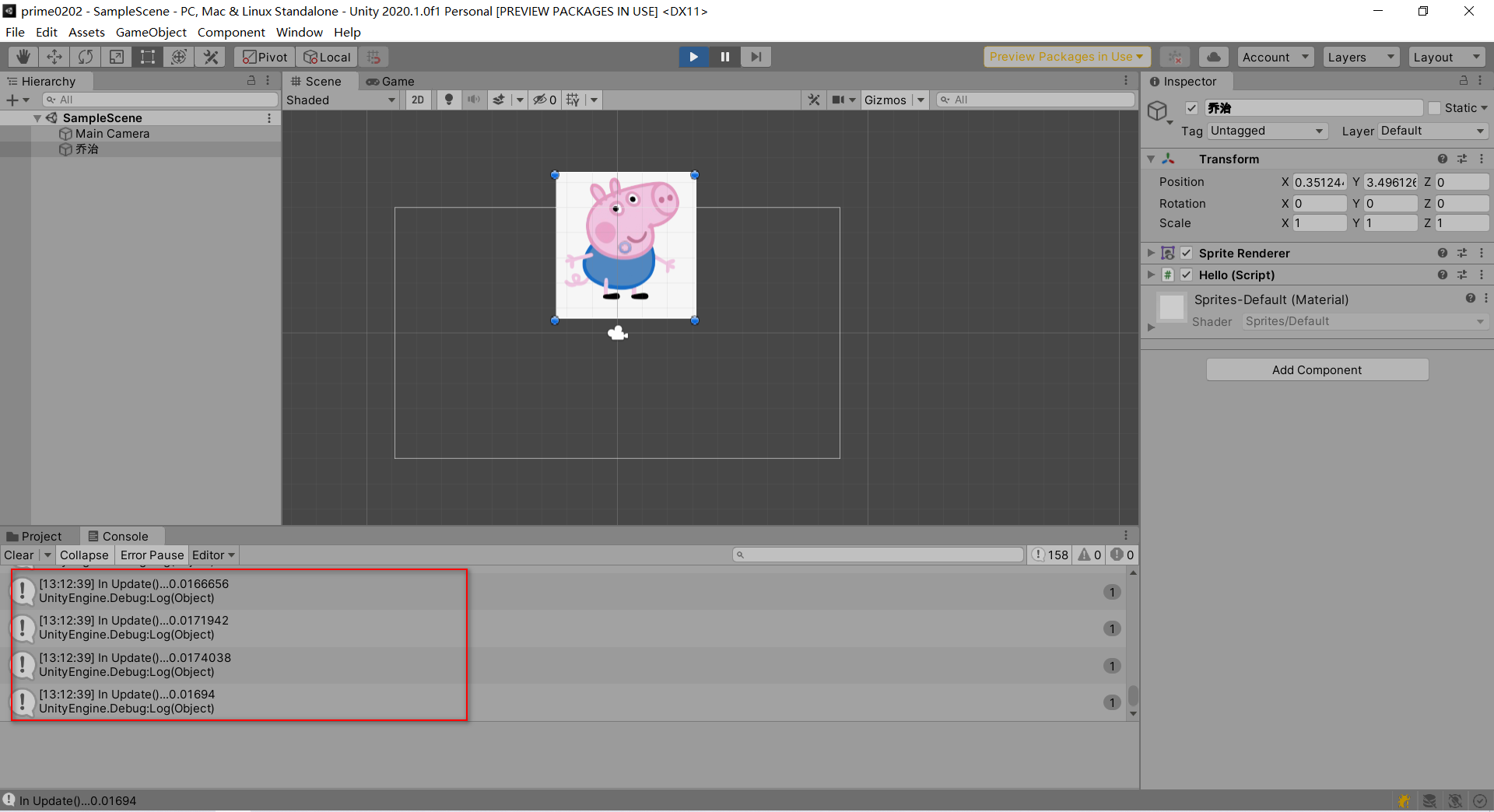Viewport: 1494px width, 812px height.
Task: Toggle hidden objects visibility icon
Action: click(544, 100)
